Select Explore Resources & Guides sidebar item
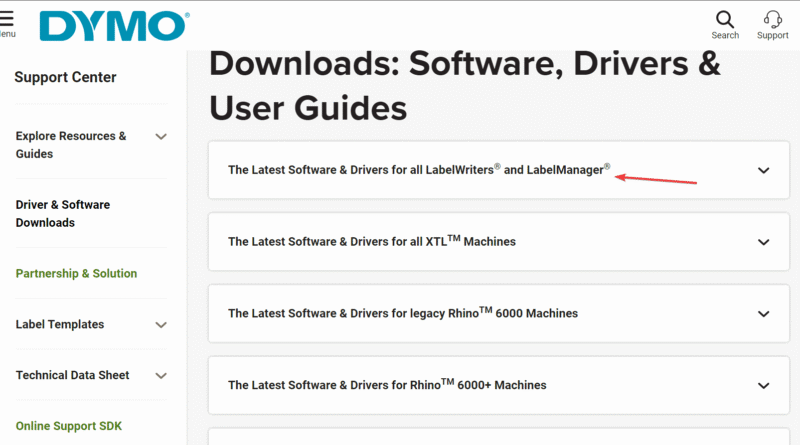Viewport: 800px width, 445px height. pyautogui.click(x=70, y=145)
